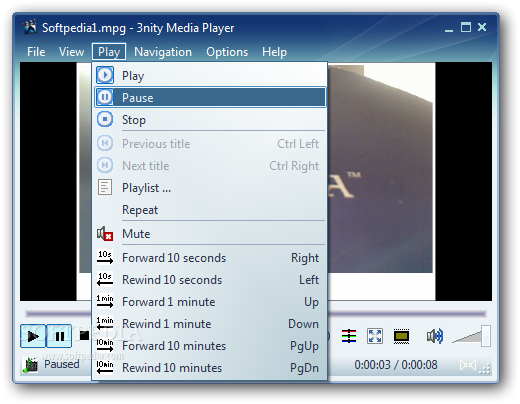Click the Paused status text
The width and height of the screenshot is (520, 404).
point(62,364)
